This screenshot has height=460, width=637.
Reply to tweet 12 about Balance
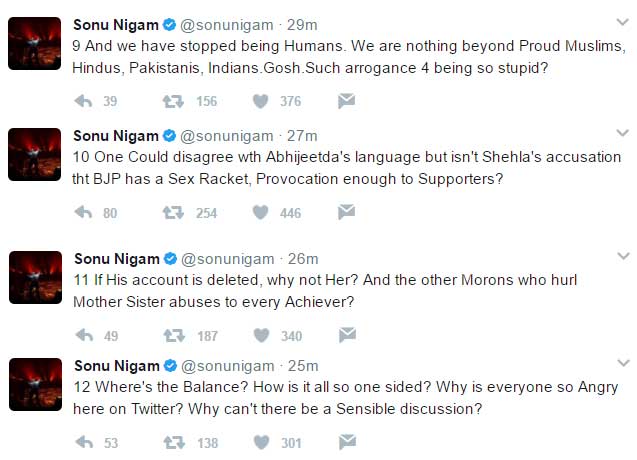click(84, 442)
